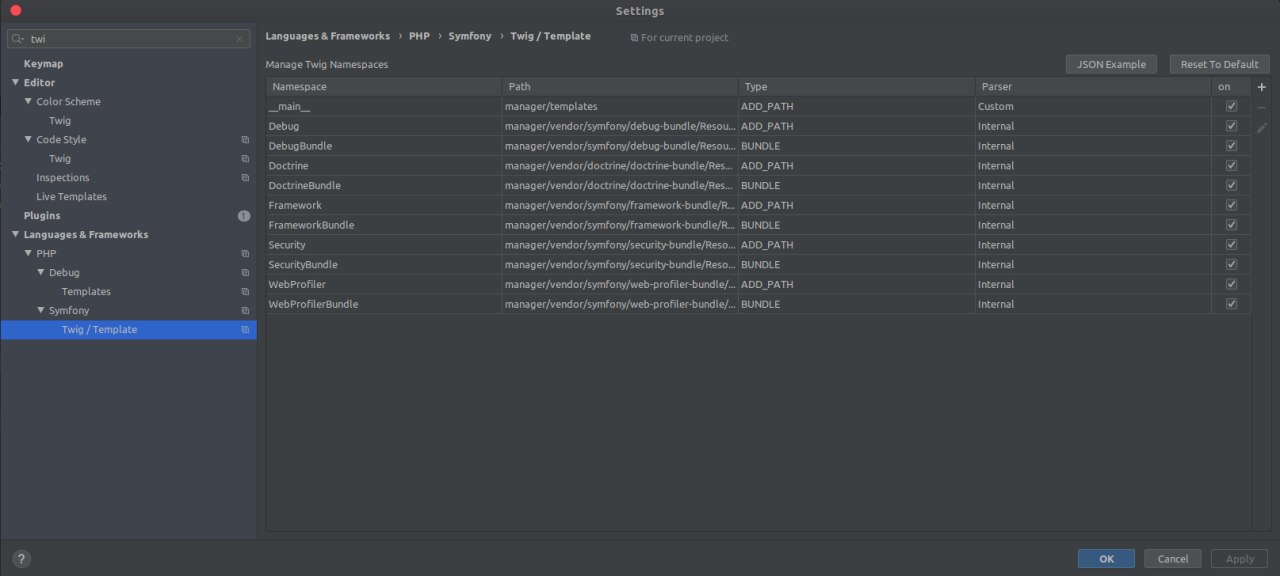This screenshot has height=576, width=1280.
Task: Add a new Twig namespace with plus icon
Action: [x=1261, y=87]
